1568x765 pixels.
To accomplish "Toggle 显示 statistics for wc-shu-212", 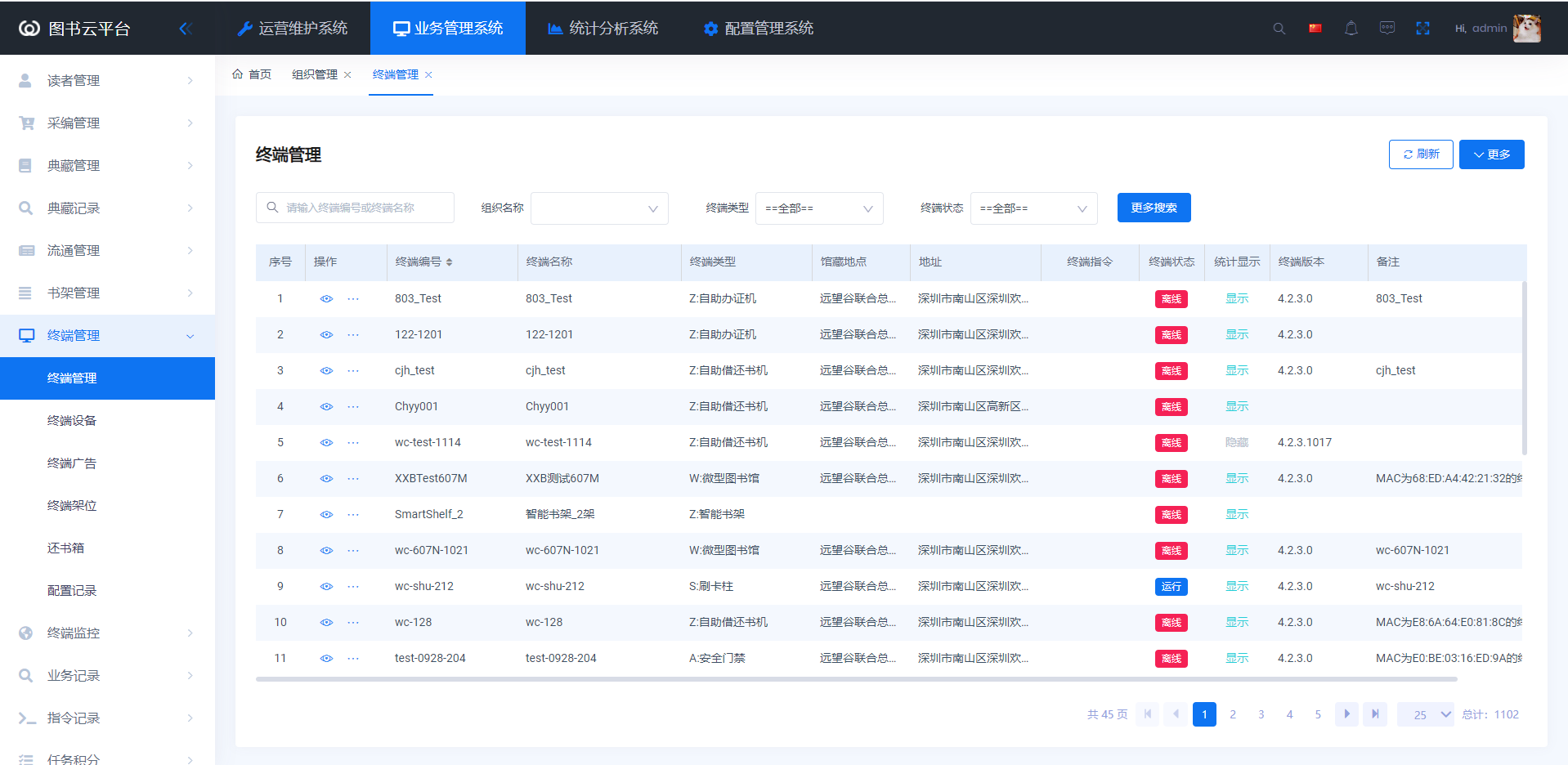I will click(x=1237, y=587).
